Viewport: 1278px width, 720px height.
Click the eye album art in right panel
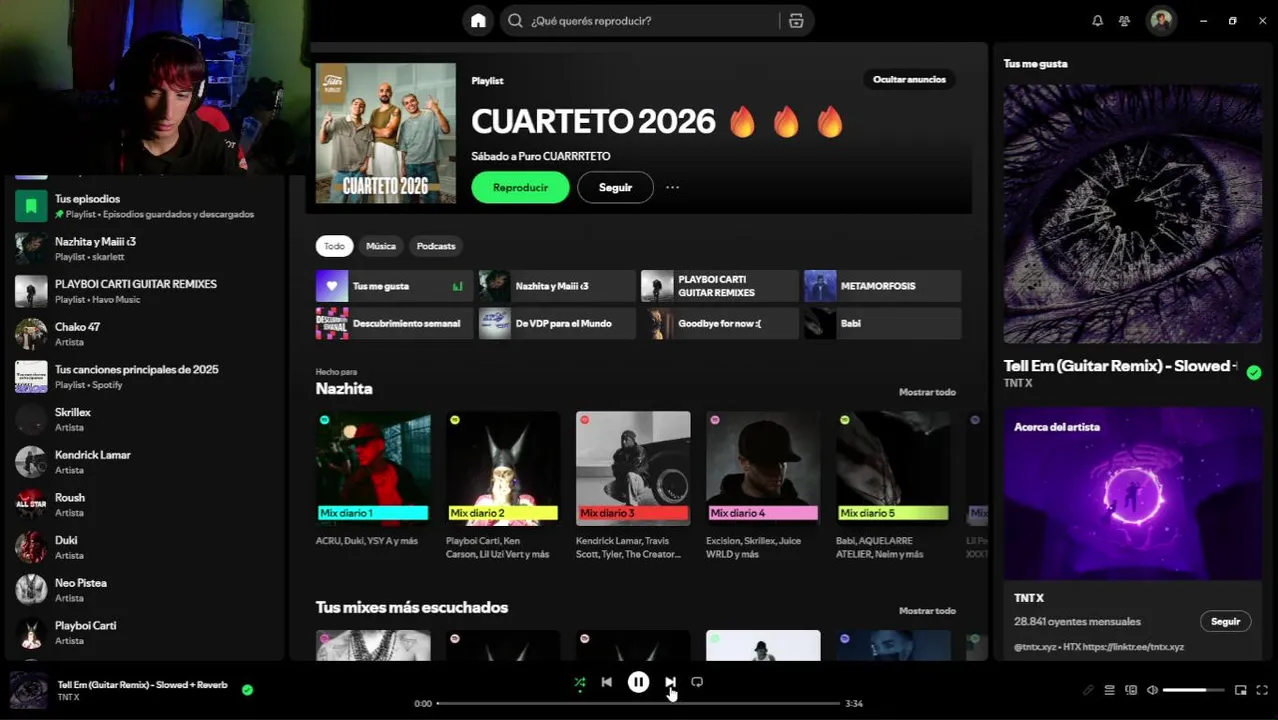(1133, 214)
